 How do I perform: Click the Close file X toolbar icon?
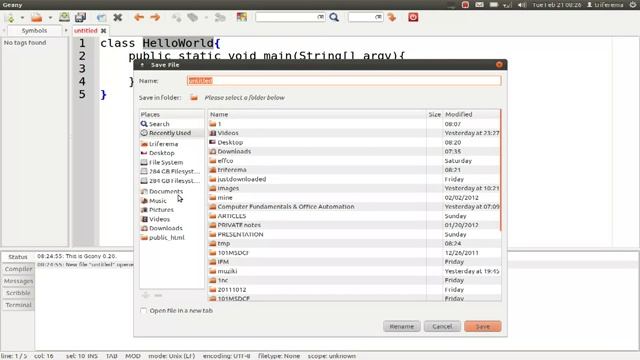118,17
